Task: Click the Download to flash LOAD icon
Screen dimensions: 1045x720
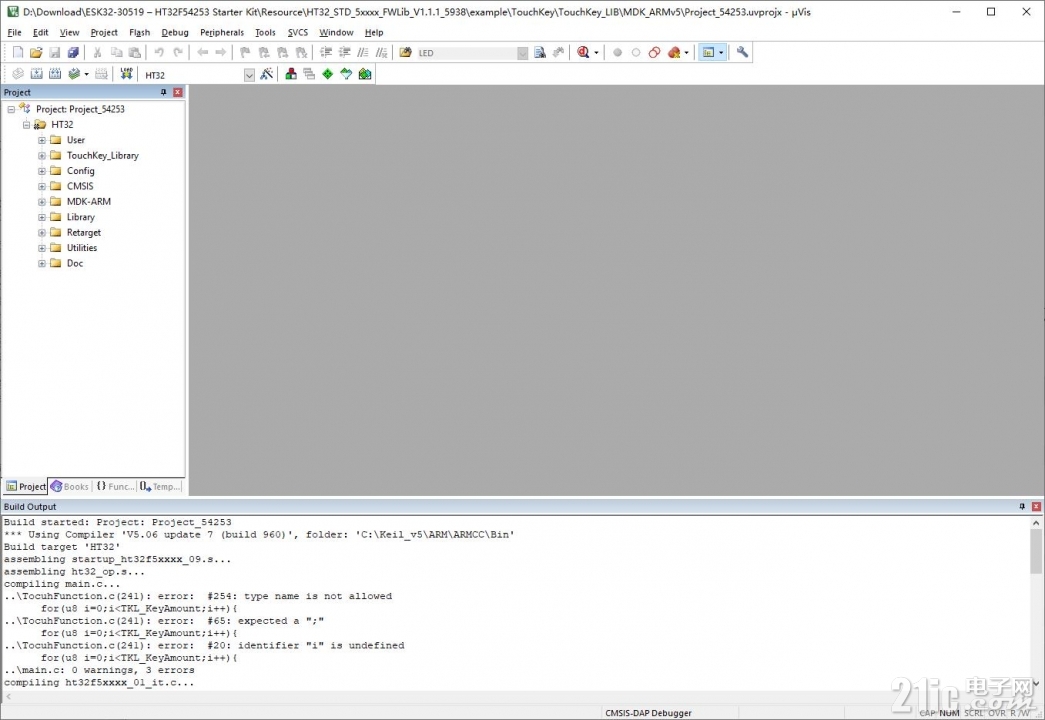Action: [x=126, y=74]
